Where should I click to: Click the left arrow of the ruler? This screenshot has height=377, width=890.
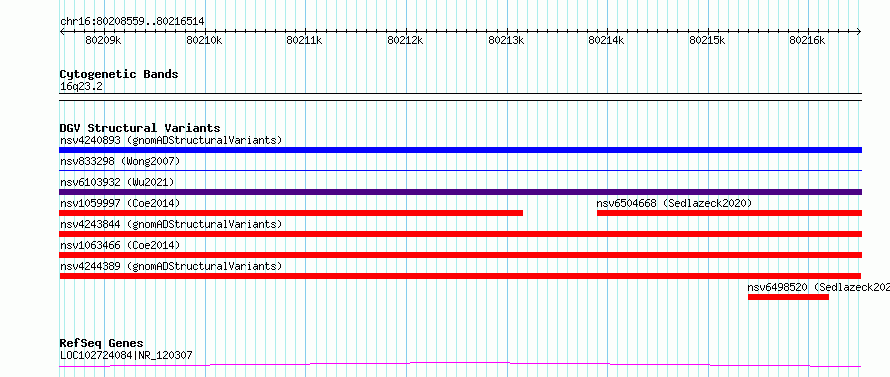point(62,31)
